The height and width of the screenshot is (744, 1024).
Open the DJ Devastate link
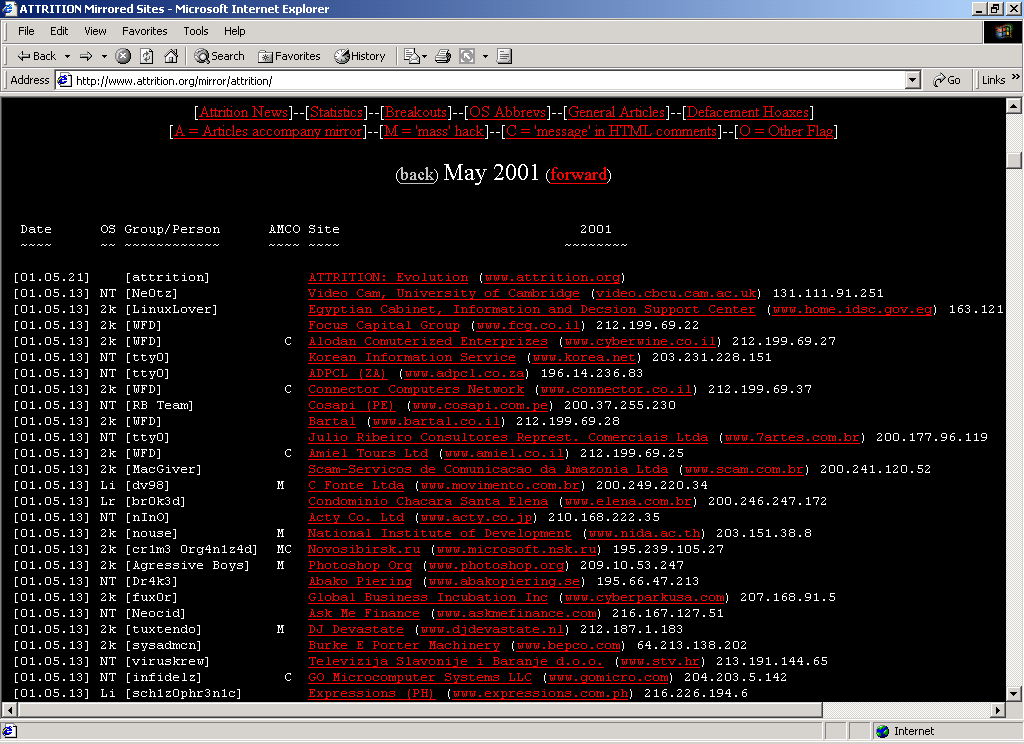tap(356, 630)
